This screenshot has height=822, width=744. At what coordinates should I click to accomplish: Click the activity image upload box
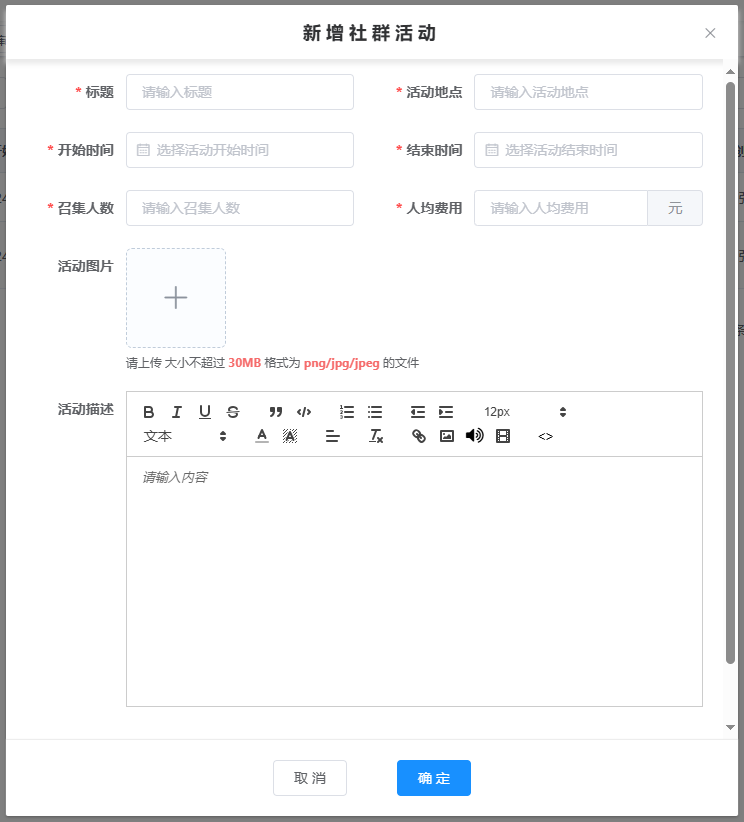pyautogui.click(x=176, y=298)
